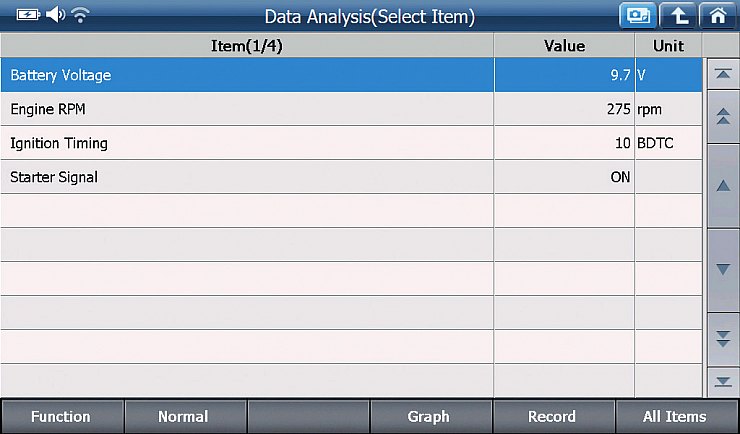
Task: Check the battery status icon
Action: coord(28,15)
